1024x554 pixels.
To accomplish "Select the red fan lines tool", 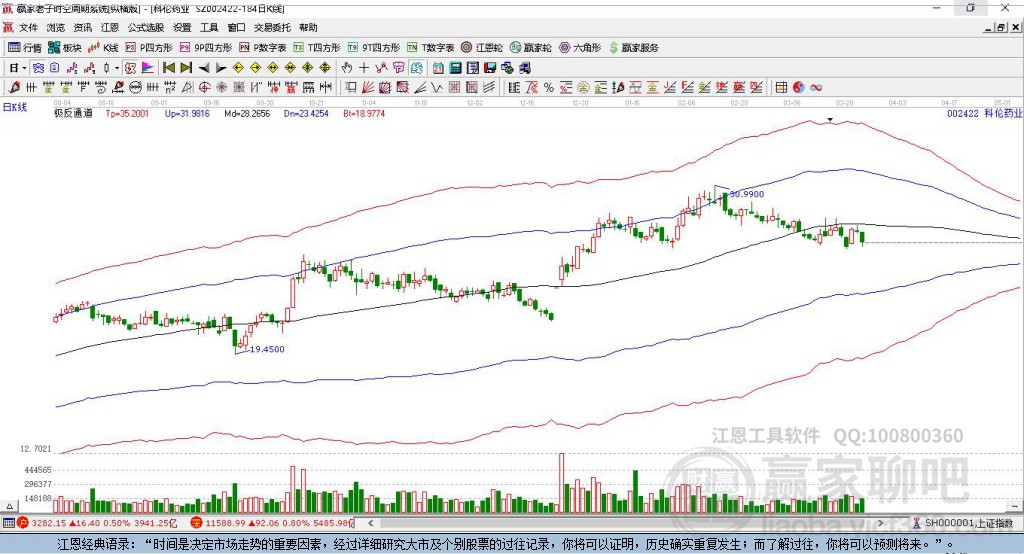I will click(368, 88).
